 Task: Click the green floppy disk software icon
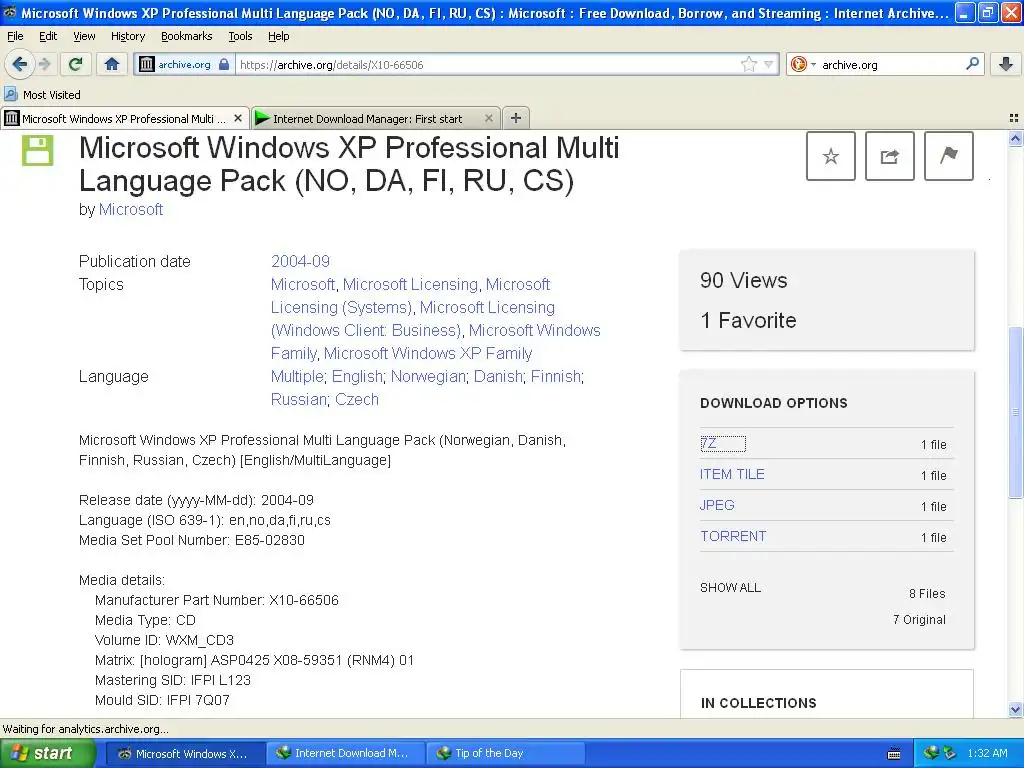point(38,150)
